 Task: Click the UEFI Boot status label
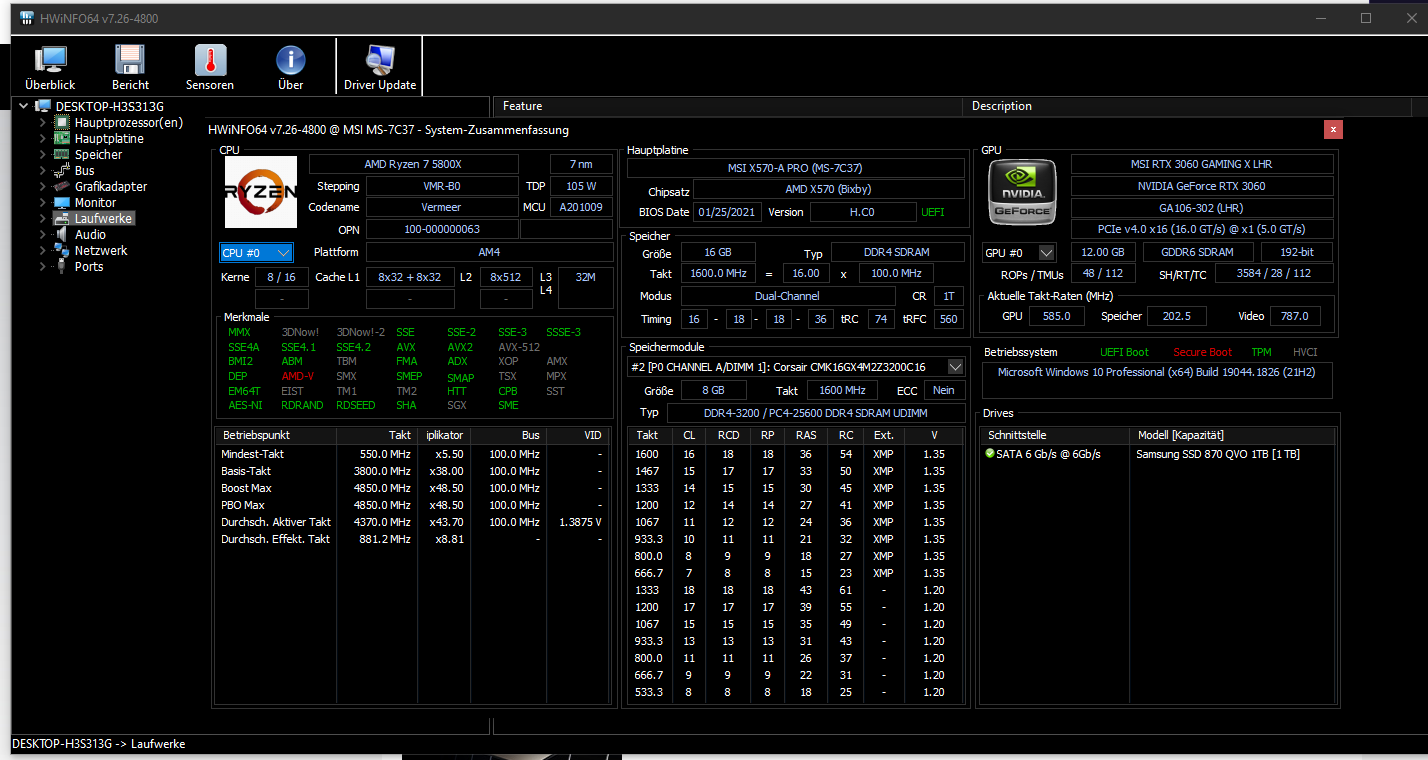click(1125, 352)
